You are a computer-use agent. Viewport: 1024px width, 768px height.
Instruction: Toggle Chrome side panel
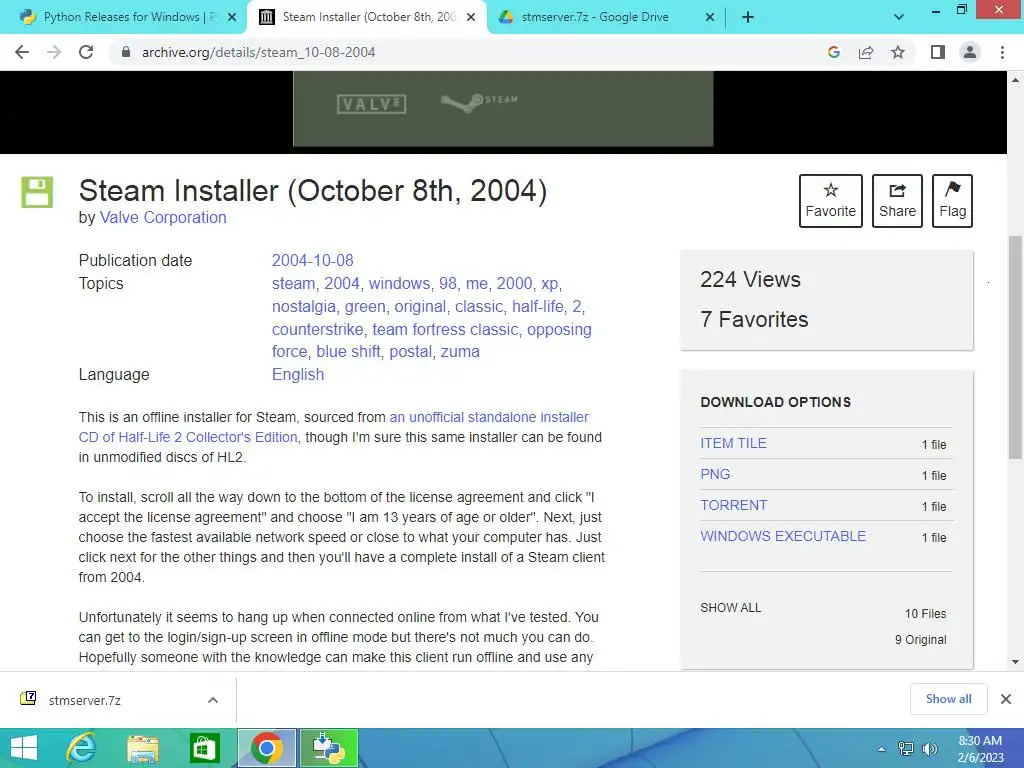[938, 52]
